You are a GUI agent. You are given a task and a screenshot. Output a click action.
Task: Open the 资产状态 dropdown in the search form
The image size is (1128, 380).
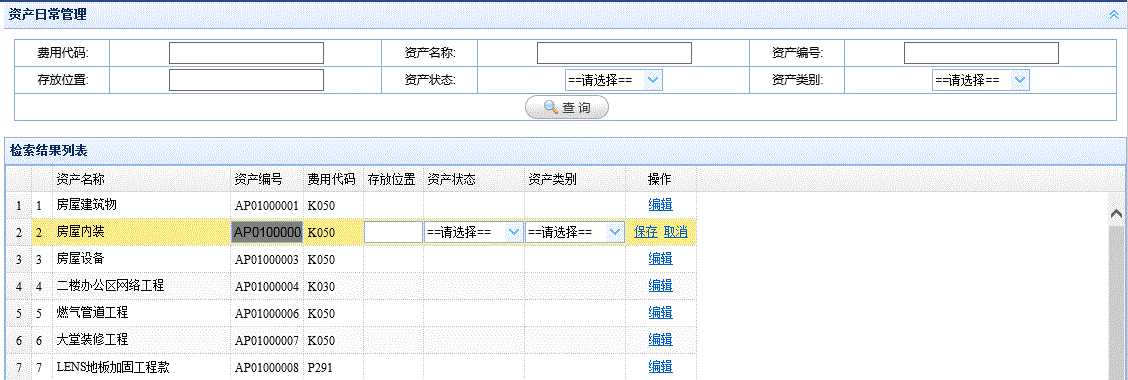[x=614, y=80]
